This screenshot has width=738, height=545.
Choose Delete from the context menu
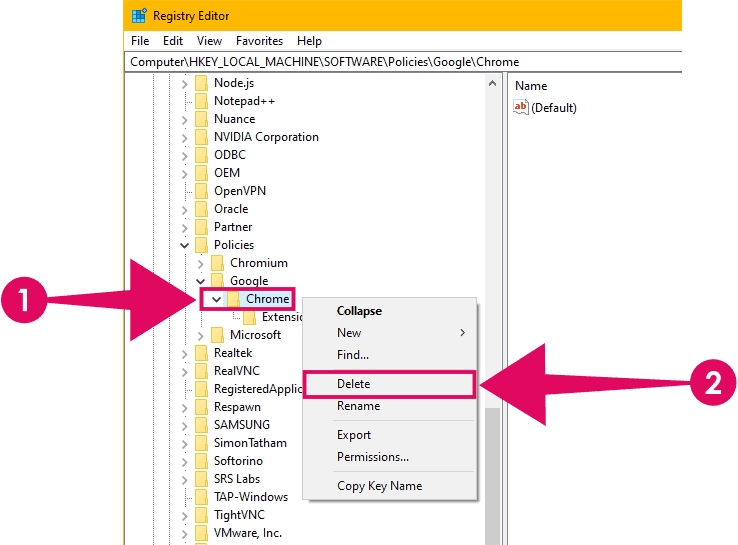click(x=389, y=384)
